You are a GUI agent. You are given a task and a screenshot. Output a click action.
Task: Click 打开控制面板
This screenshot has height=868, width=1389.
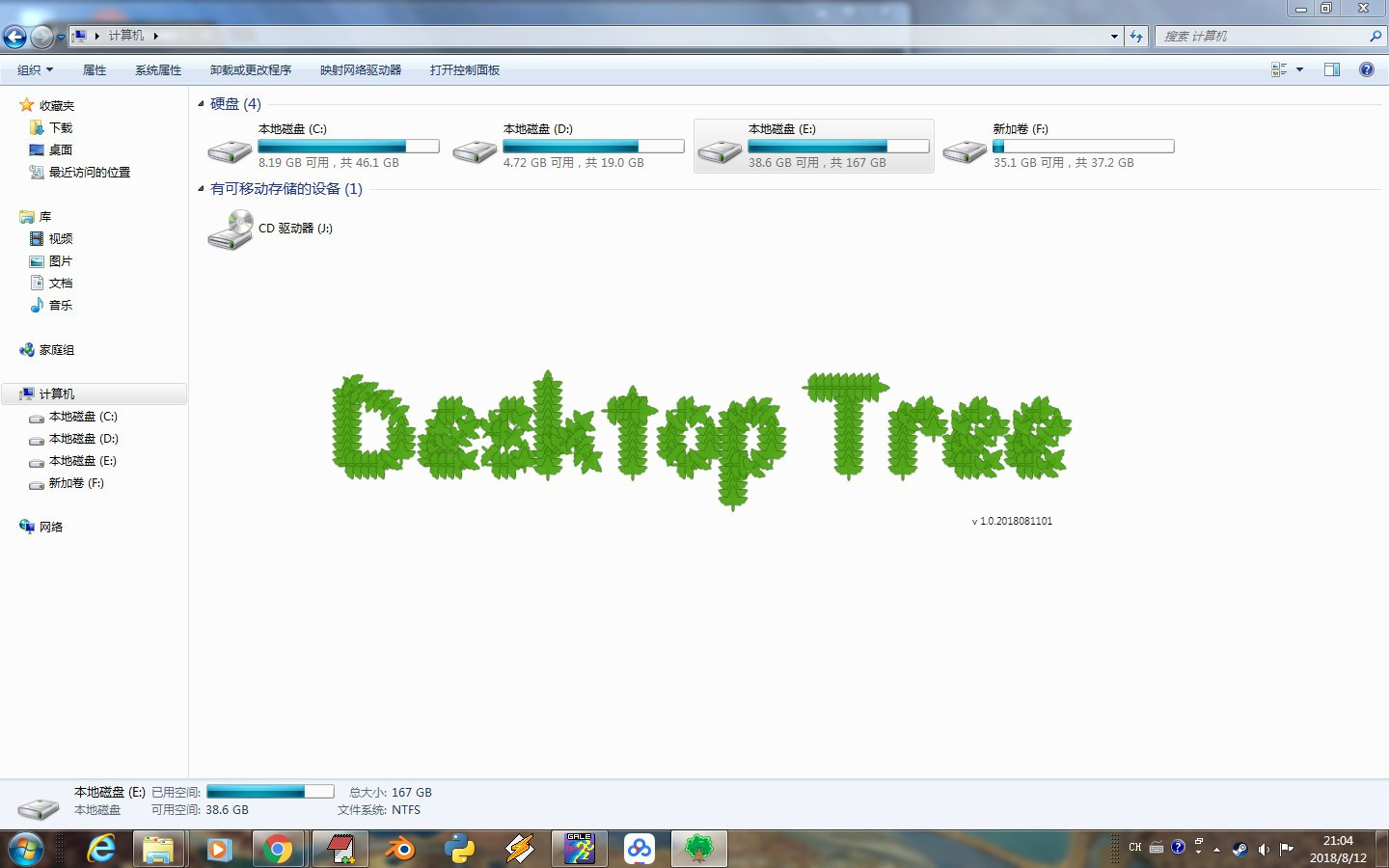465,70
